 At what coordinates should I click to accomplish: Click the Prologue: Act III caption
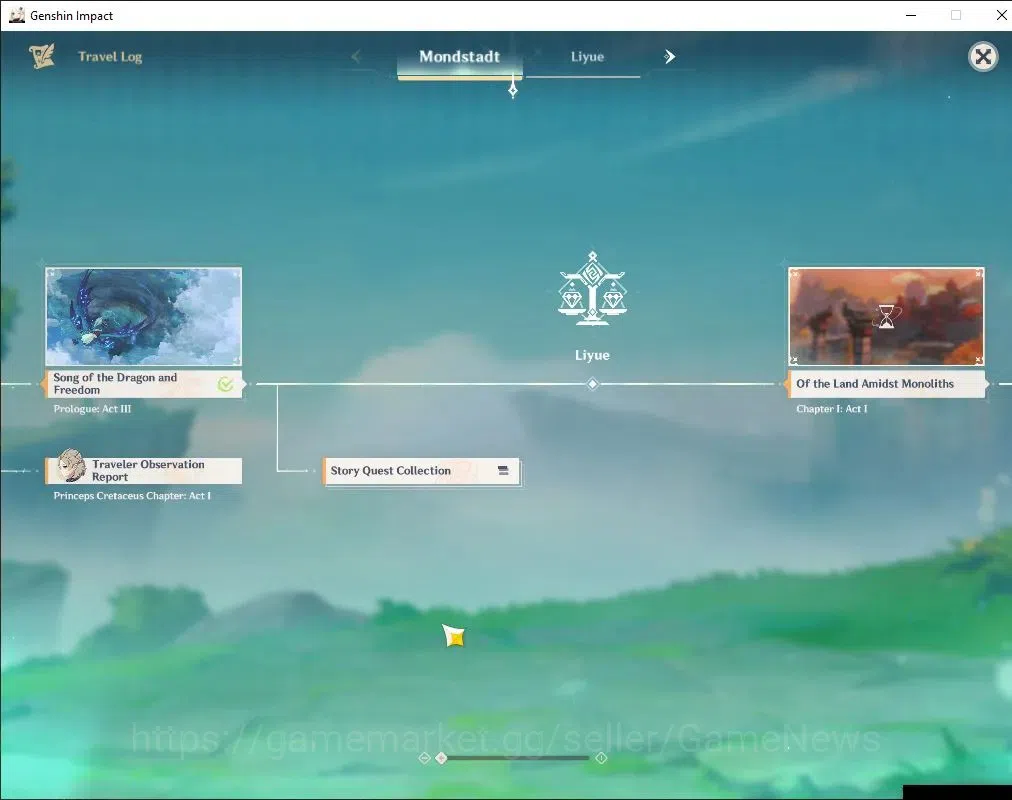pos(92,408)
